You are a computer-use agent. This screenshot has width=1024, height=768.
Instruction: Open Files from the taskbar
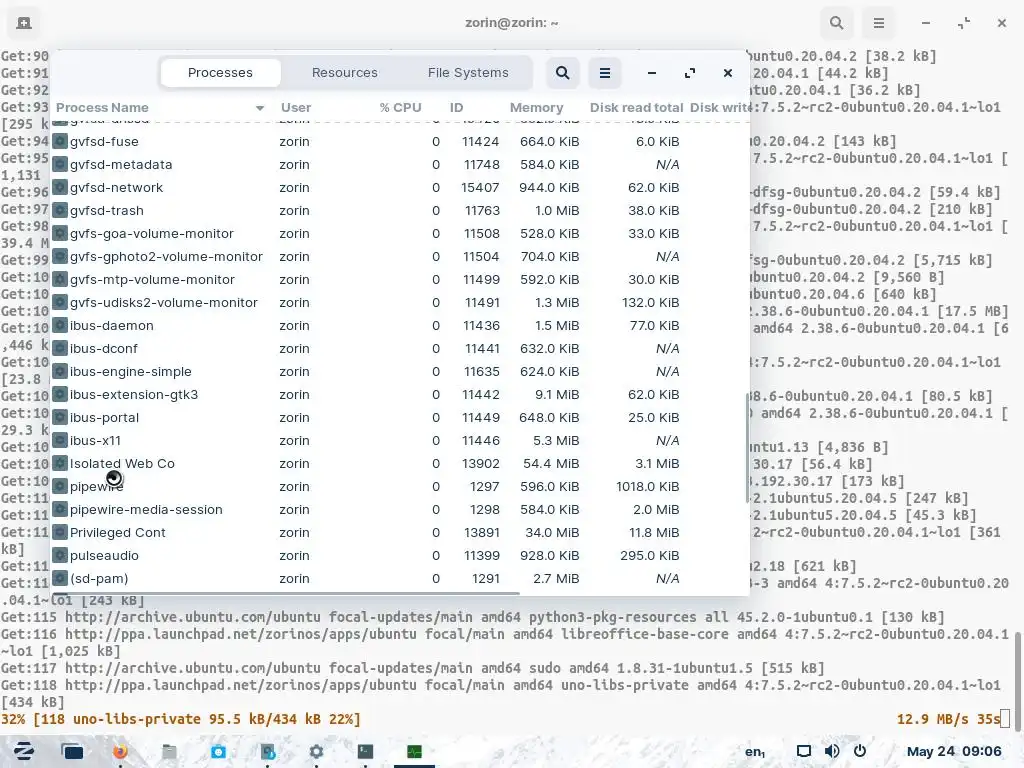click(x=169, y=752)
